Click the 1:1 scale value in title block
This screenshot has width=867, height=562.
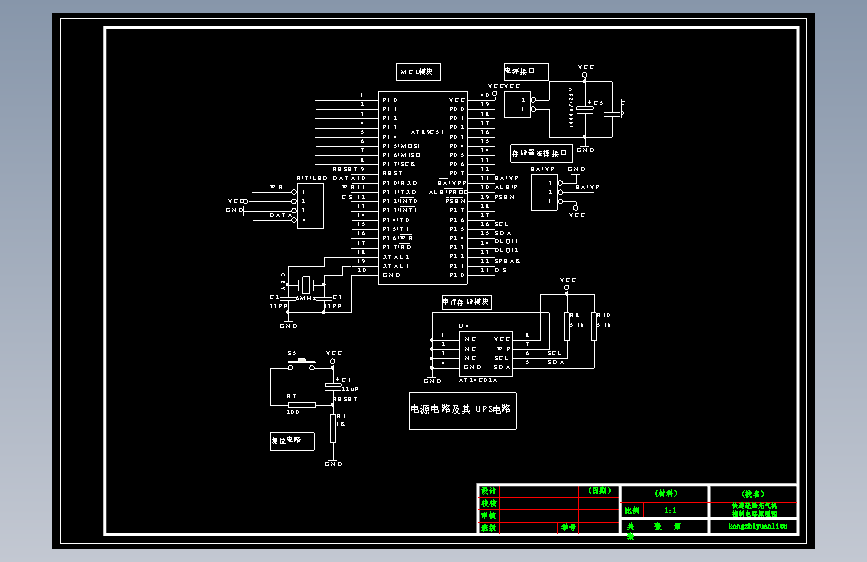tap(670, 510)
